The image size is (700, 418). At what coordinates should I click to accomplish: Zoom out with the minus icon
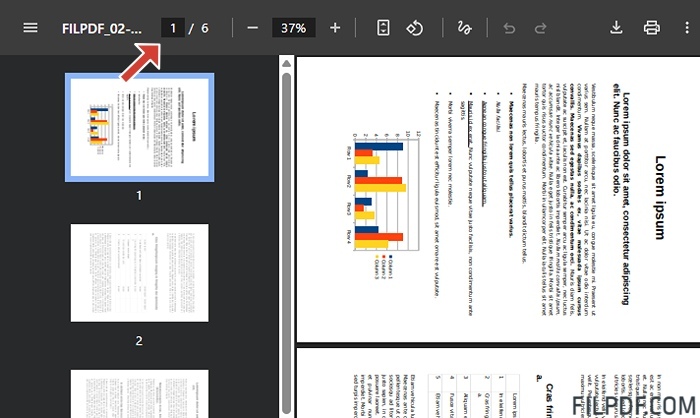point(252,28)
